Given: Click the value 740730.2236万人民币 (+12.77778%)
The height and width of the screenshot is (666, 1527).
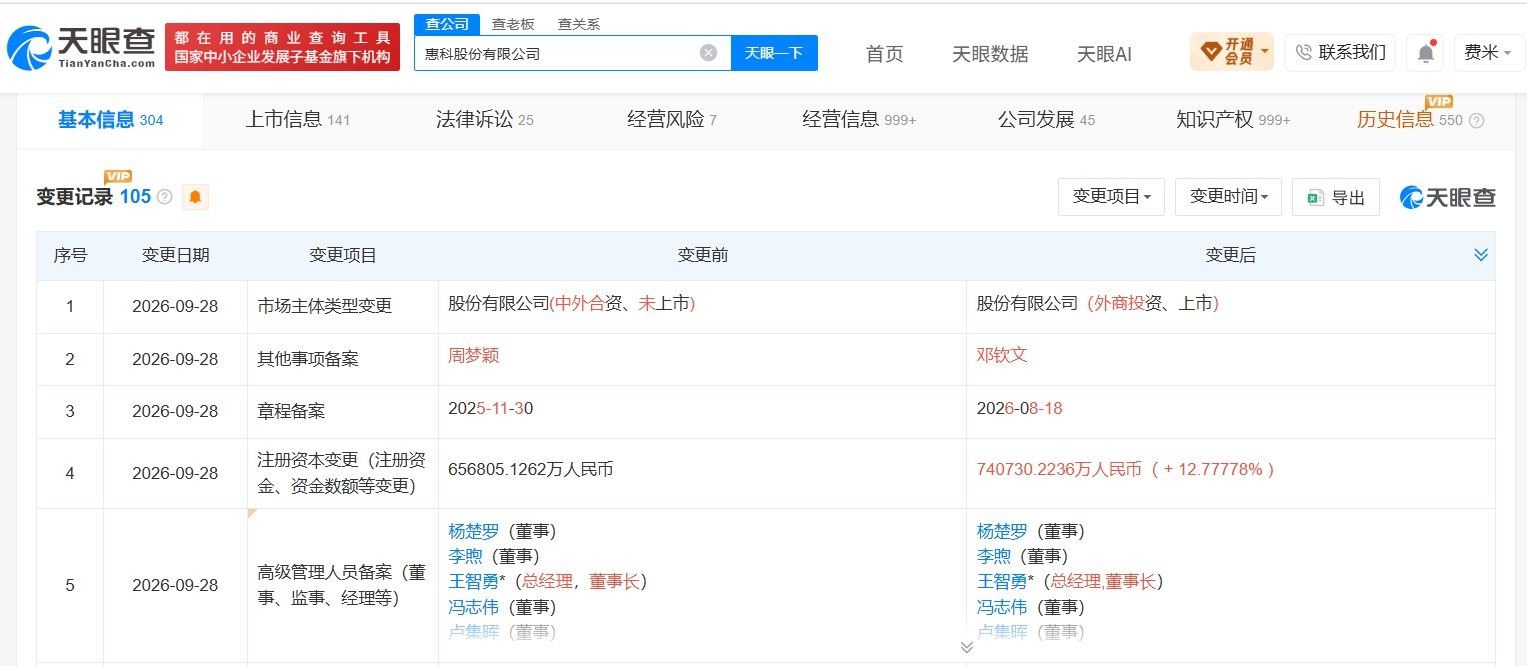Looking at the screenshot, I should coord(1126,468).
